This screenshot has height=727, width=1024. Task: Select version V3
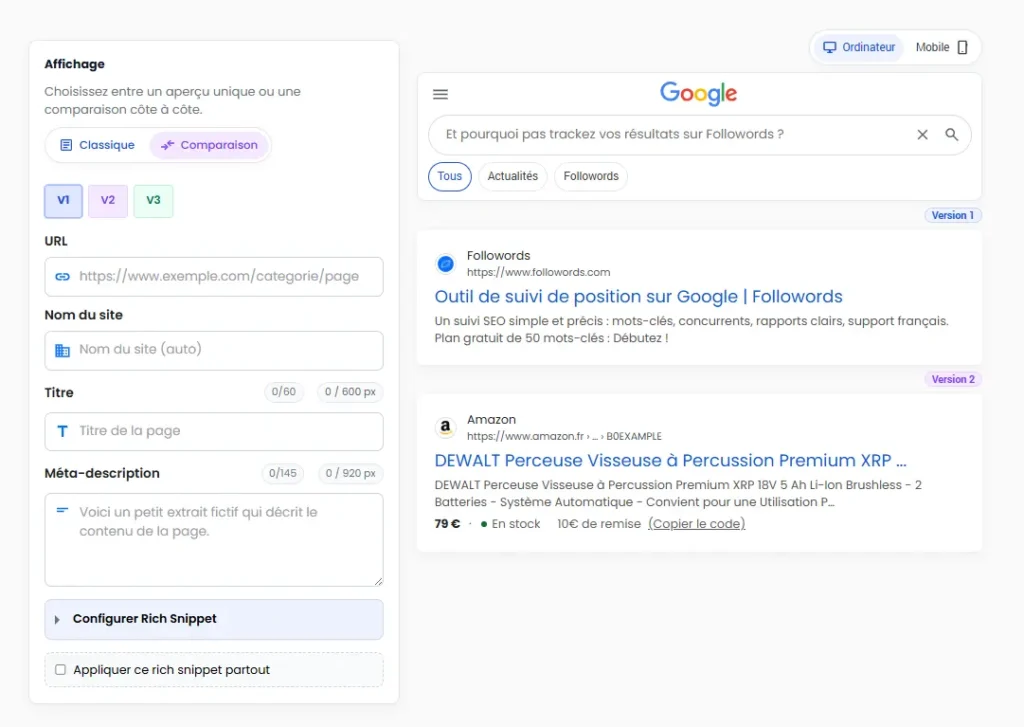[153, 201]
